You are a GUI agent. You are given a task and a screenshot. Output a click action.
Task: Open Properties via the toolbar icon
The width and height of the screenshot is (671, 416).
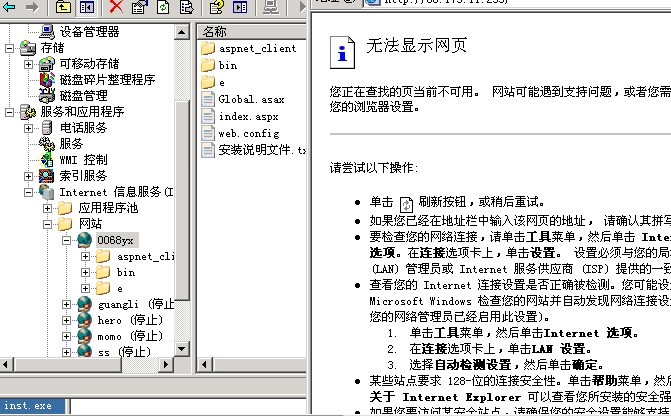point(139,7)
